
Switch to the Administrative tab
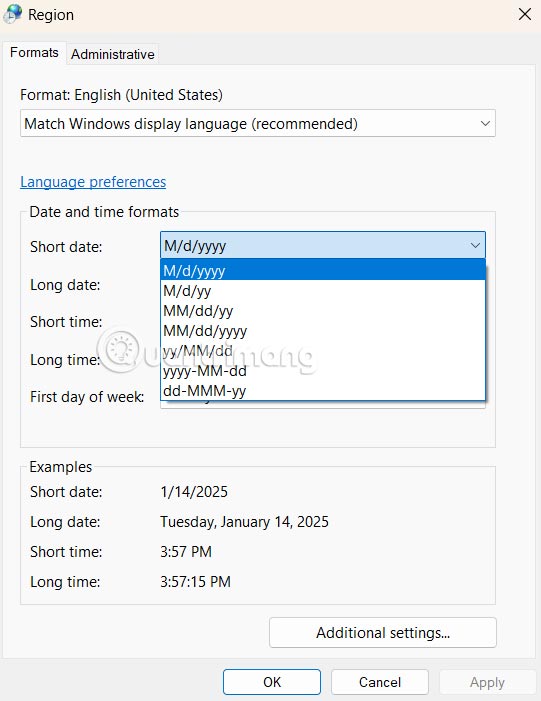(x=113, y=54)
